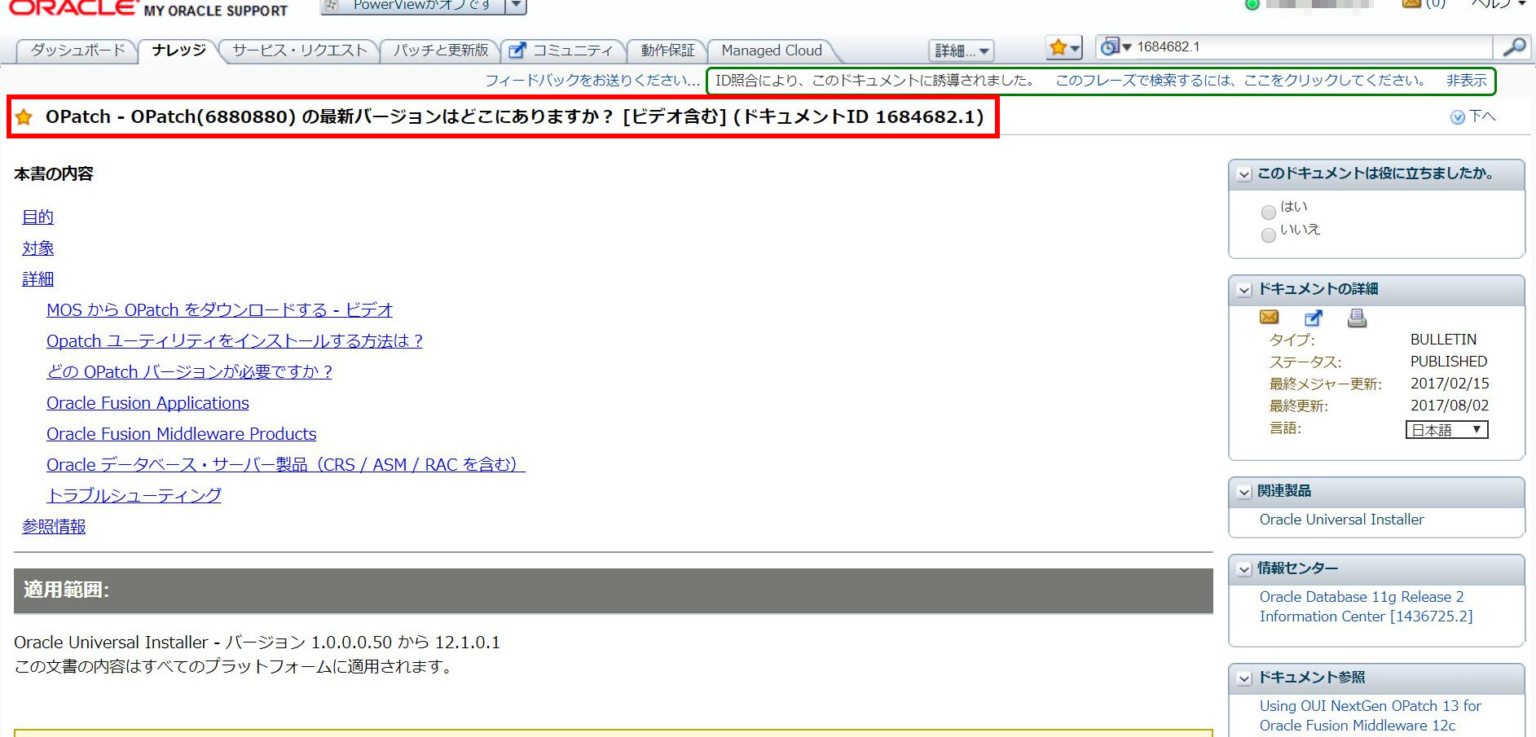
Task: Switch to the パッチと更新版 tab
Action: 441,50
